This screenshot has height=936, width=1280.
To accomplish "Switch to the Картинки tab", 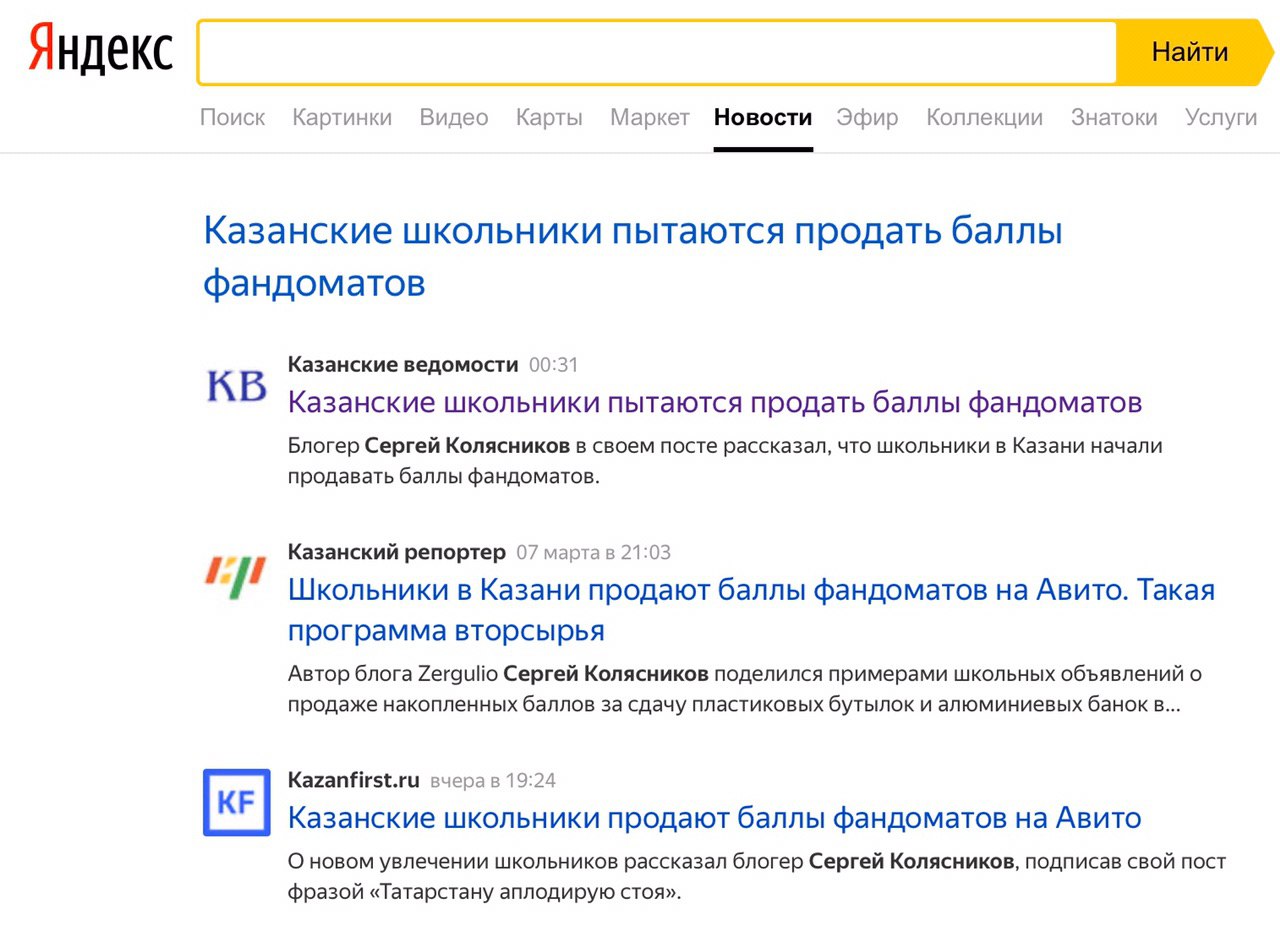I will pos(342,118).
